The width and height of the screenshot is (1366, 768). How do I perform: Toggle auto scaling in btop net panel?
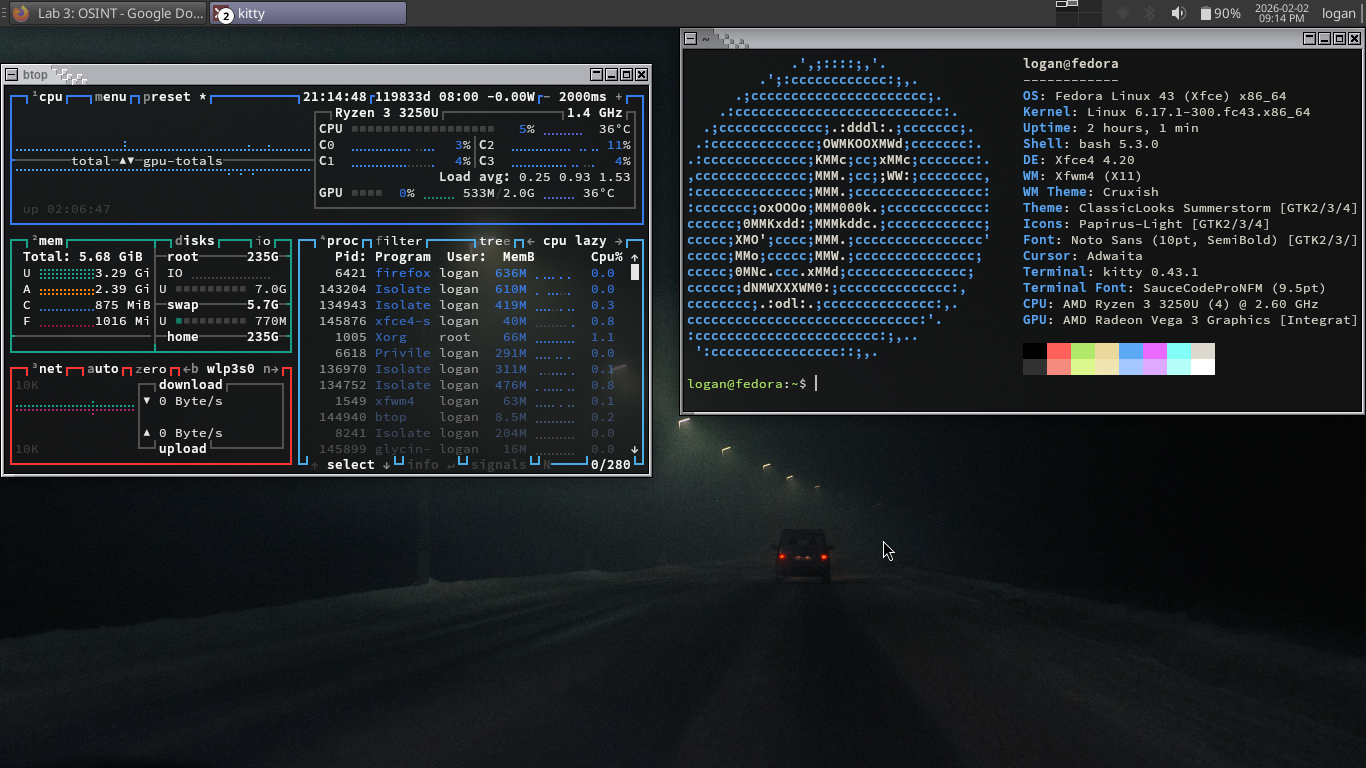102,369
